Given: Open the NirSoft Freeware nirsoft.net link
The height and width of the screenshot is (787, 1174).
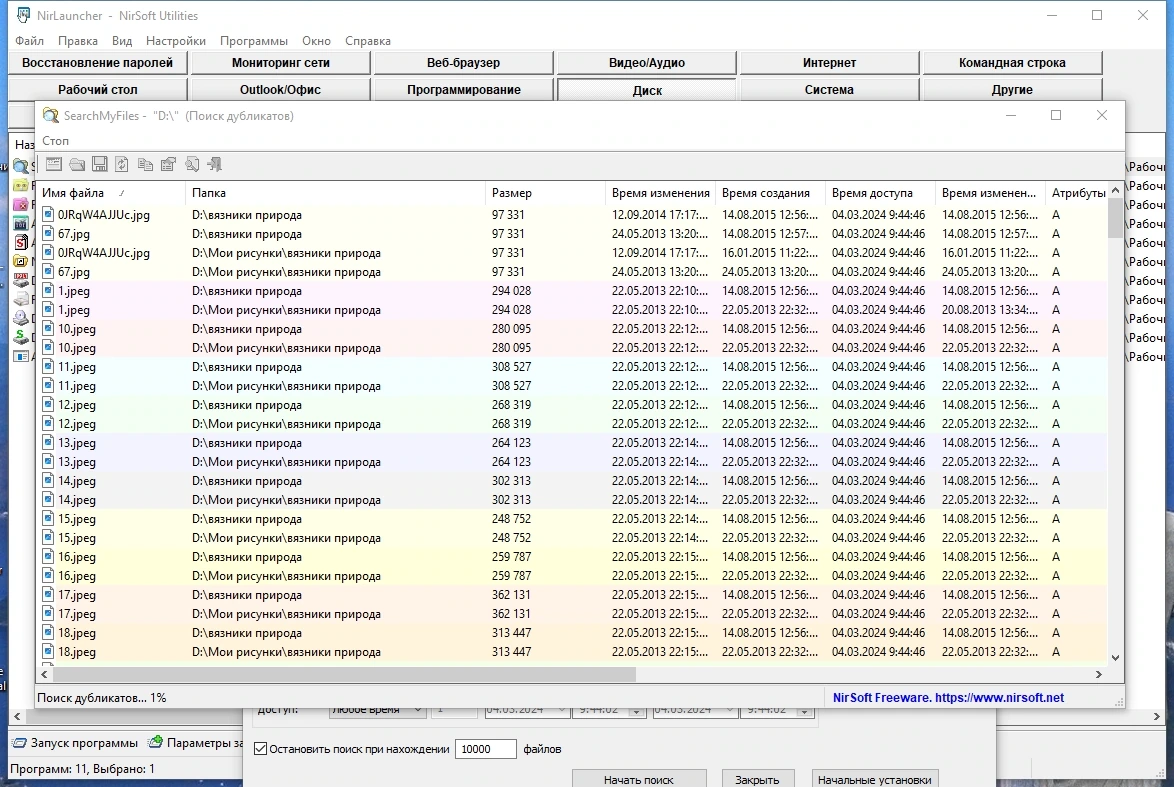Looking at the screenshot, I should point(948,697).
